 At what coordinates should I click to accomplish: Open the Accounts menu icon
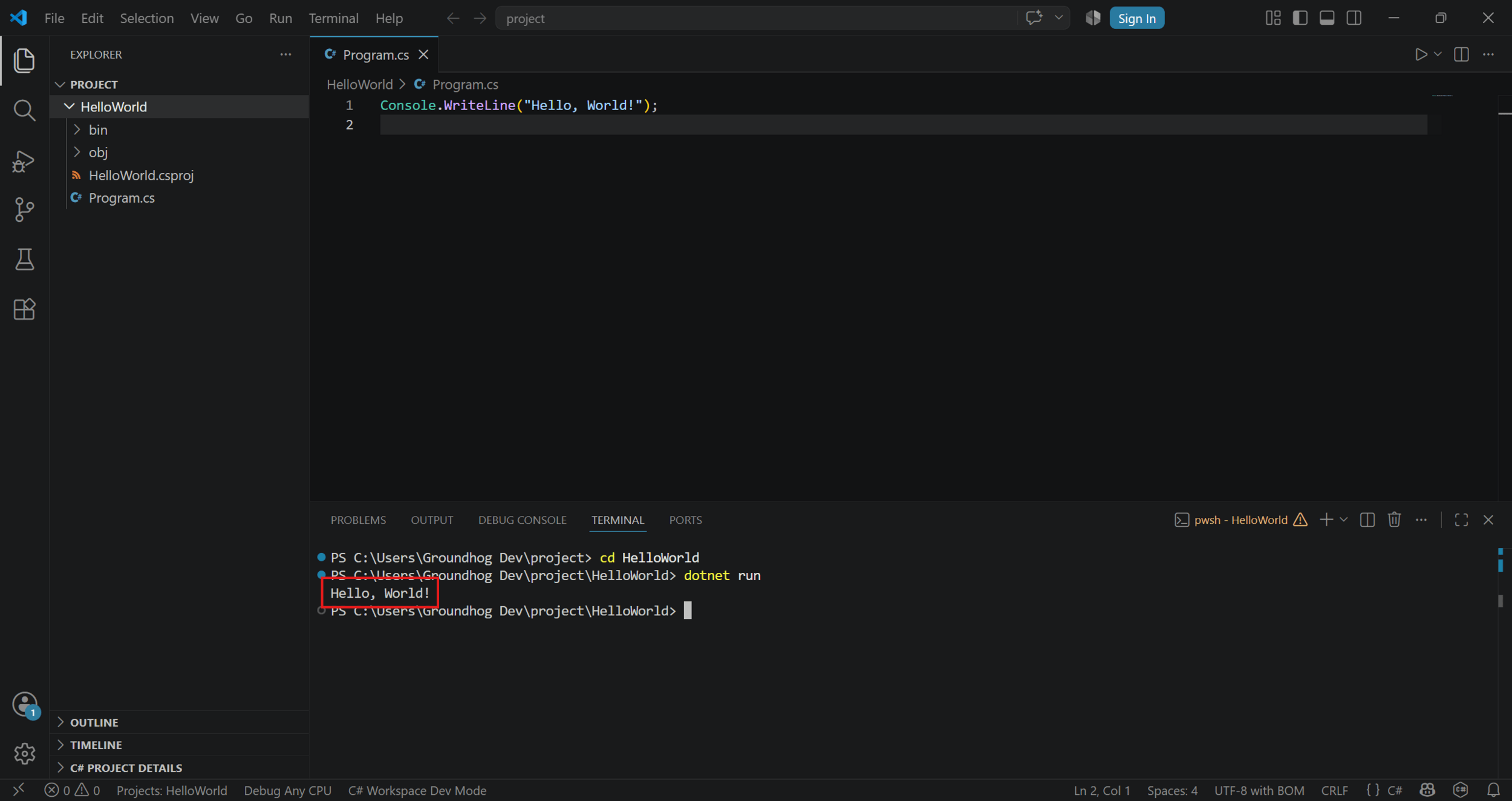click(x=24, y=704)
